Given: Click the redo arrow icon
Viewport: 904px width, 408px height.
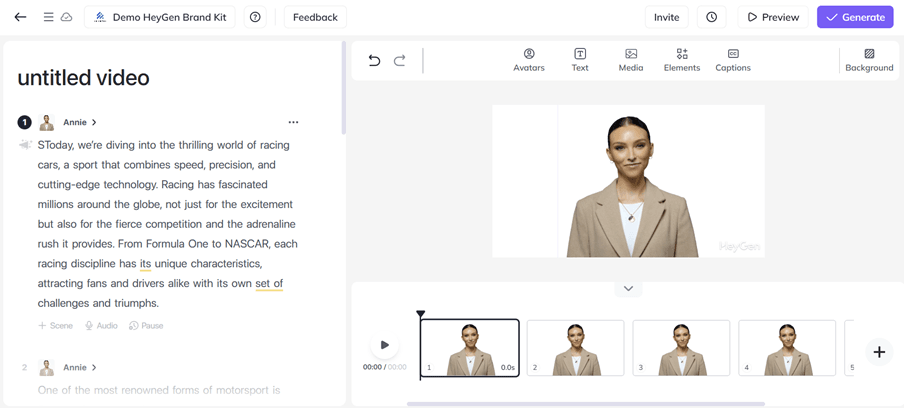Looking at the screenshot, I should (x=399, y=61).
